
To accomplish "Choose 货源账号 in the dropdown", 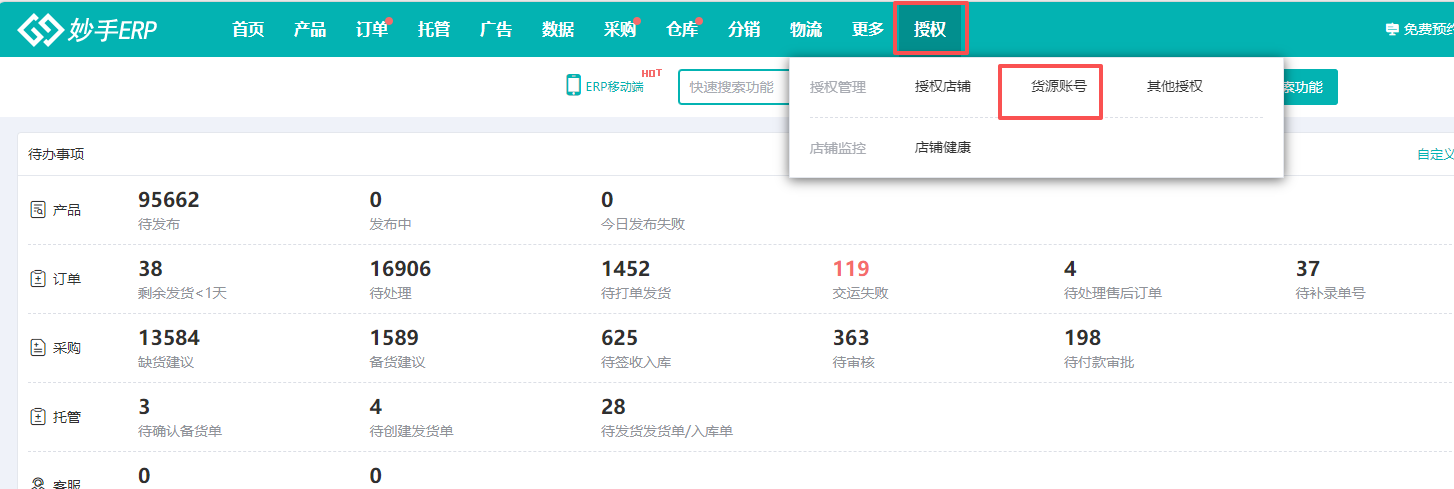I will [x=1059, y=87].
